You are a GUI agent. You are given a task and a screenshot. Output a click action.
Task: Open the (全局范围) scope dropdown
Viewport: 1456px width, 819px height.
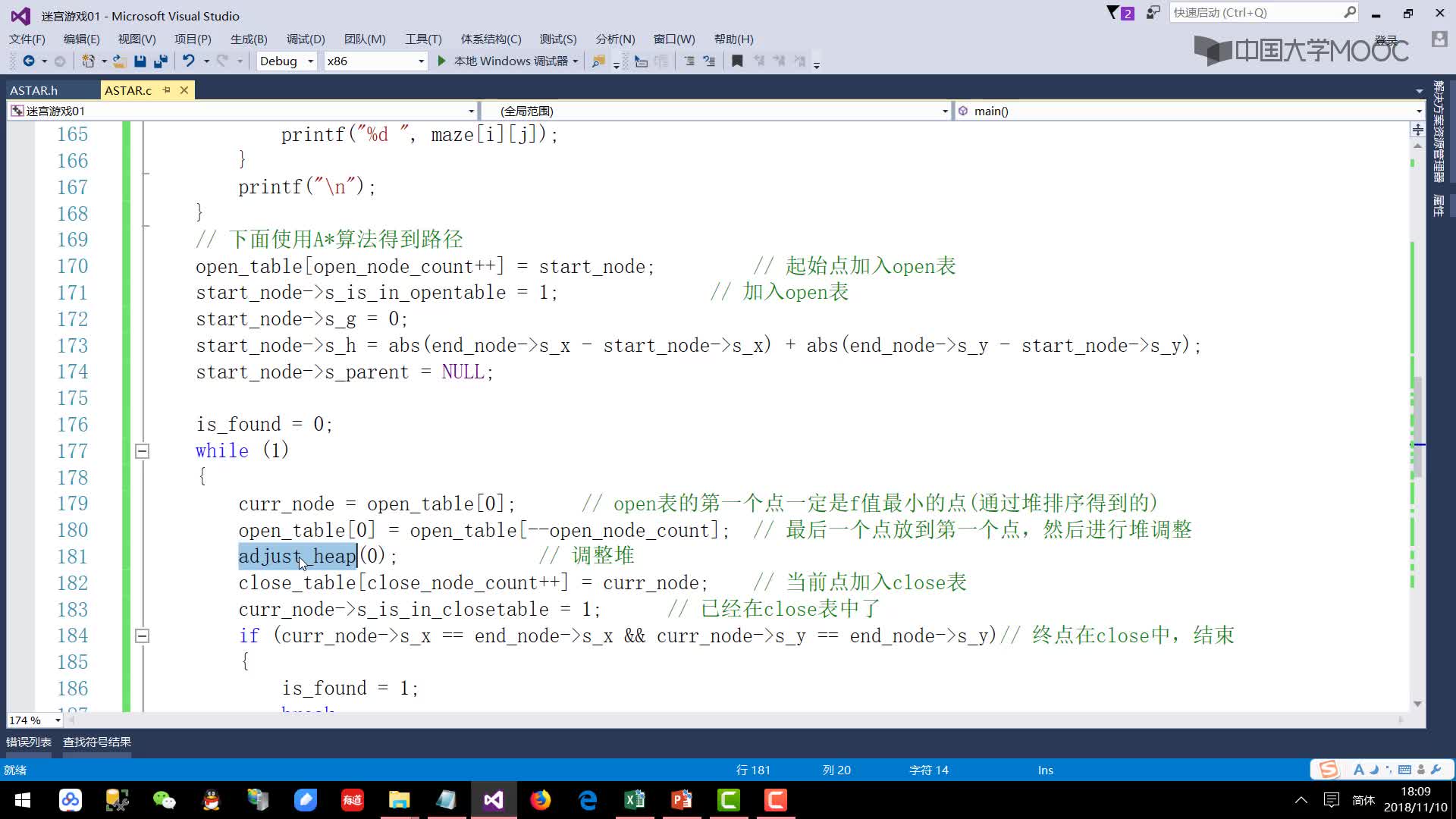[717, 111]
